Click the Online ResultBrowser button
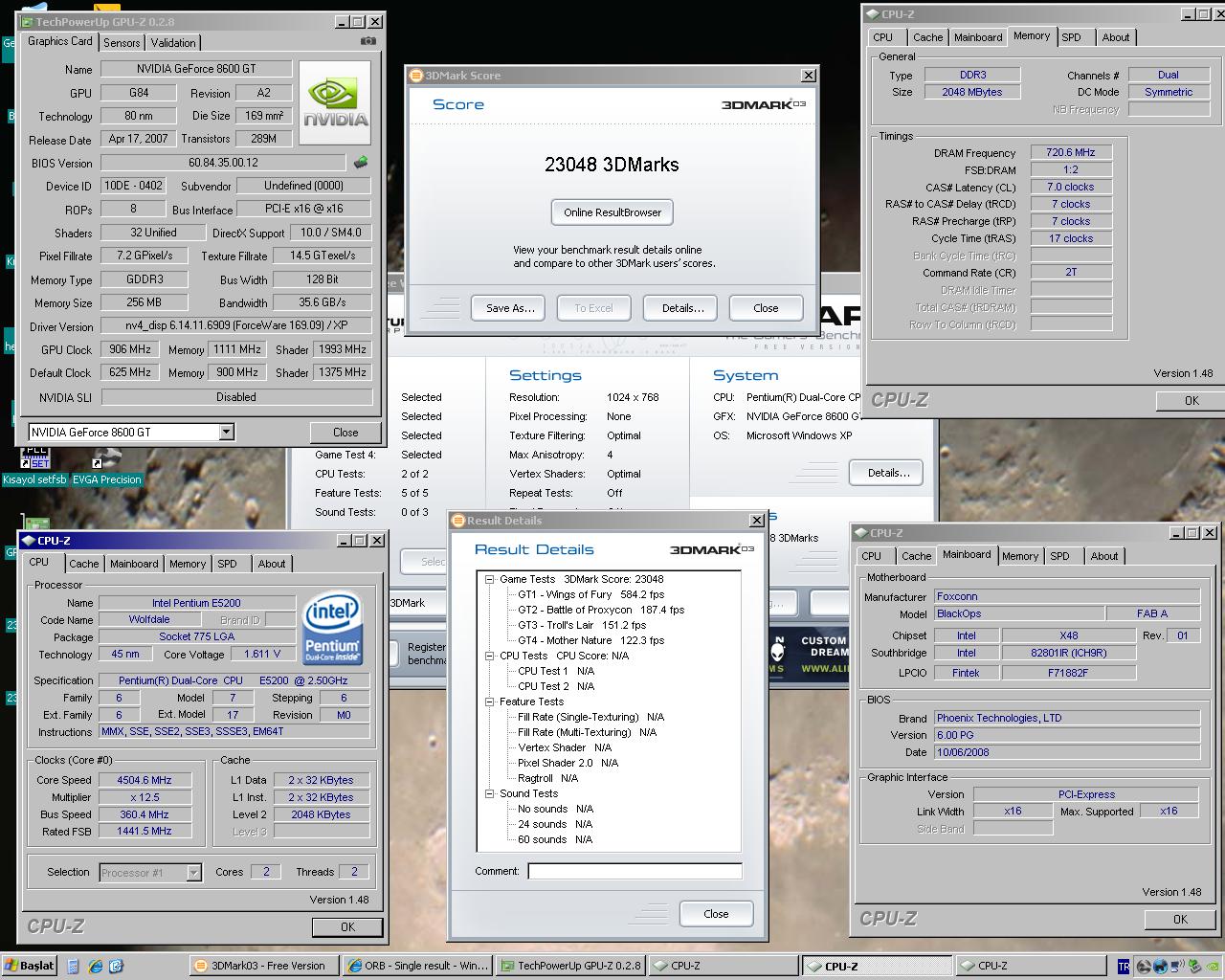1225x980 pixels. [x=612, y=212]
